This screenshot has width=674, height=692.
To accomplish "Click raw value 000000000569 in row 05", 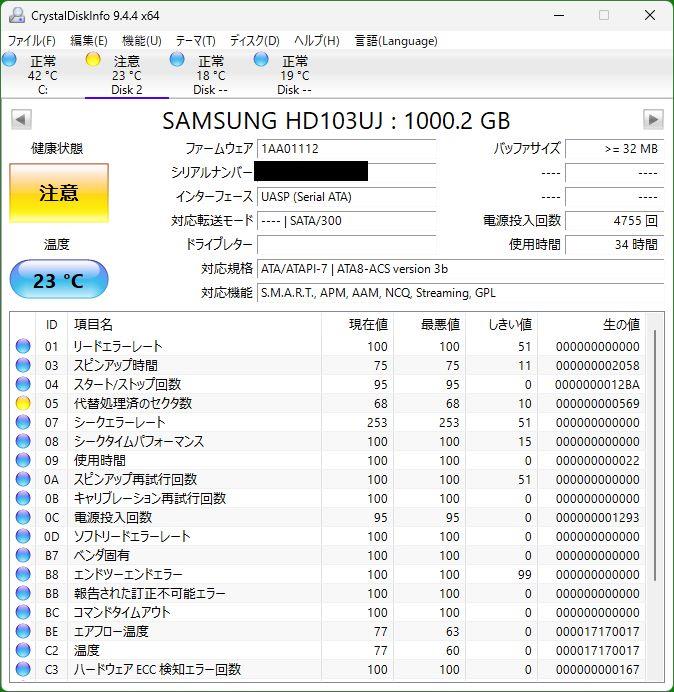I will [598, 404].
